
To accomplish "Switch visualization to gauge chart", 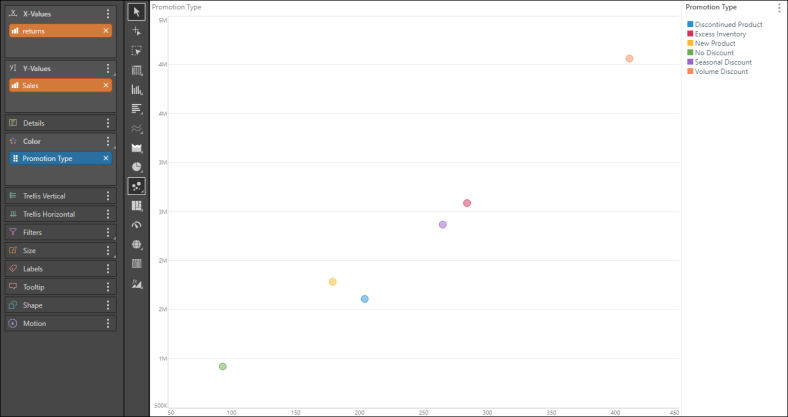I will pos(137,225).
